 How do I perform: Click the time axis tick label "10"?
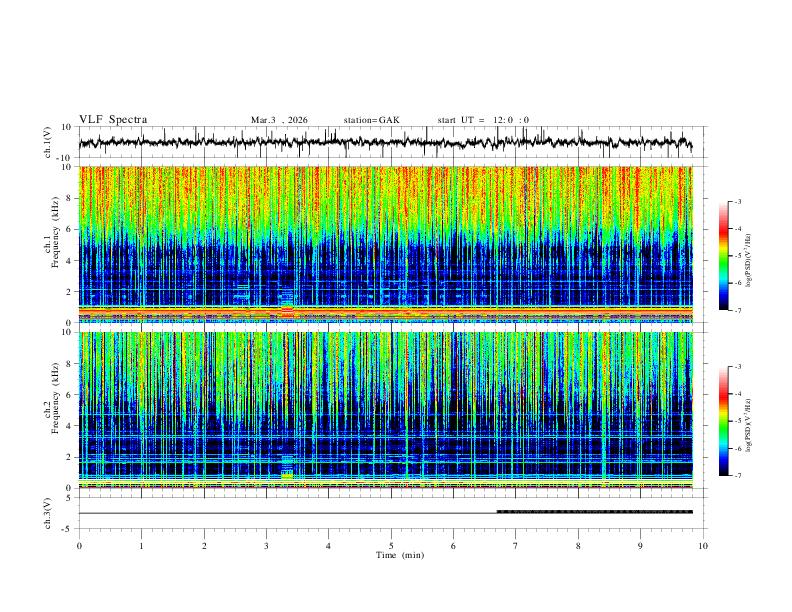coord(703,546)
